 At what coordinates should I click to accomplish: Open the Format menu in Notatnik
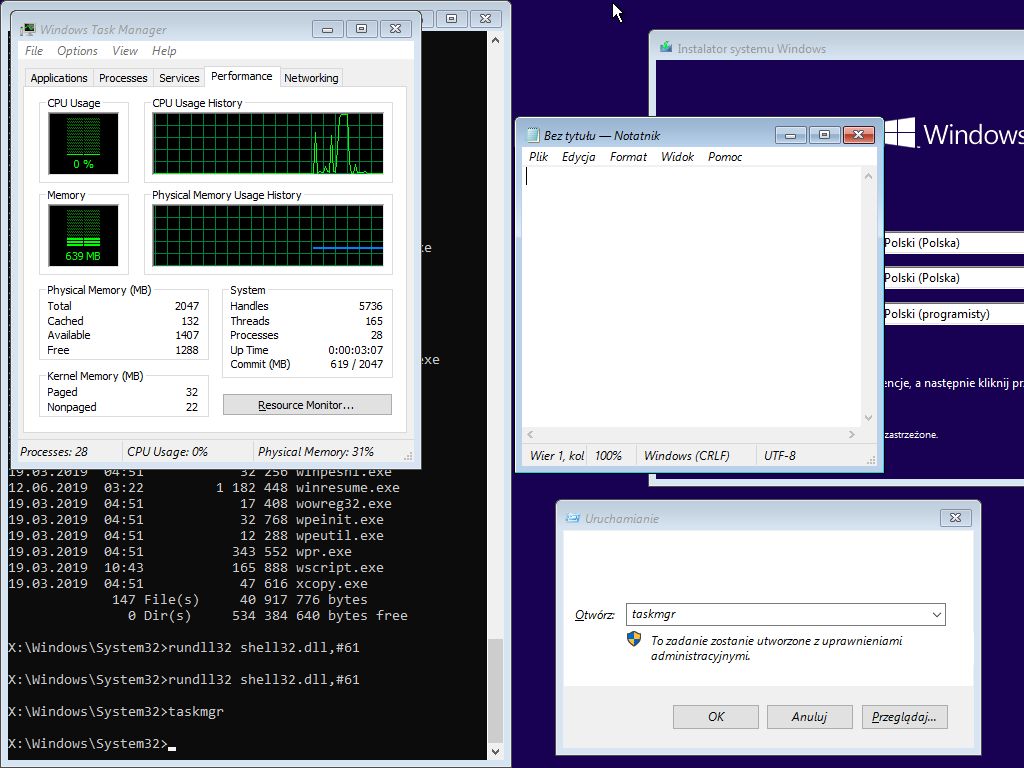point(628,157)
